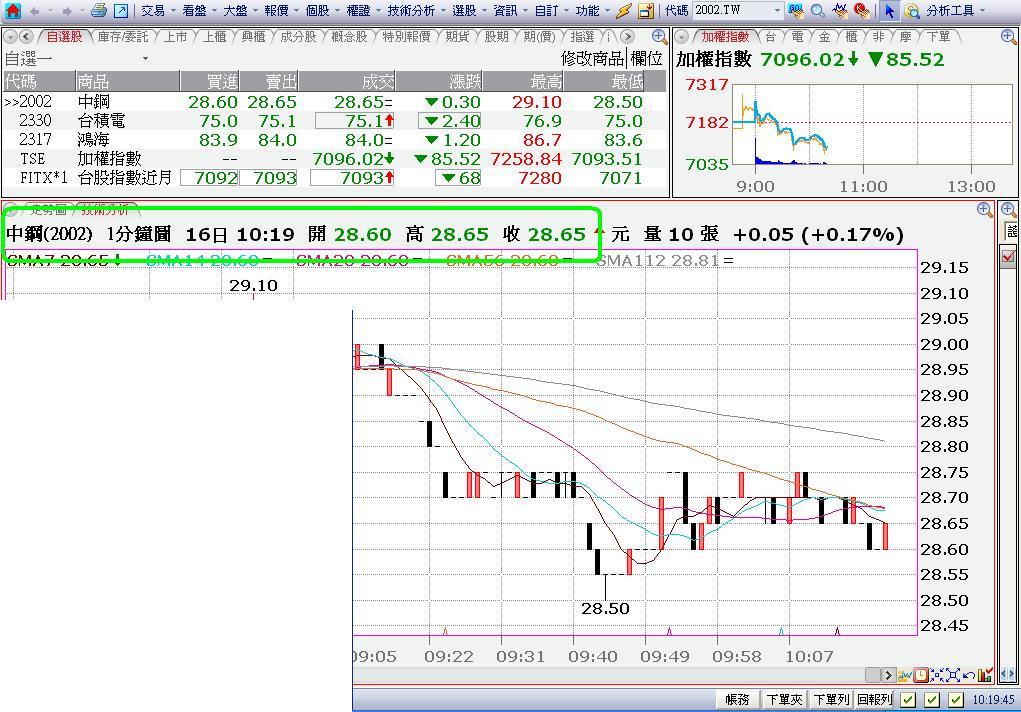
Task: Select the 台積電 row in the watchlist
Action: coord(335,121)
